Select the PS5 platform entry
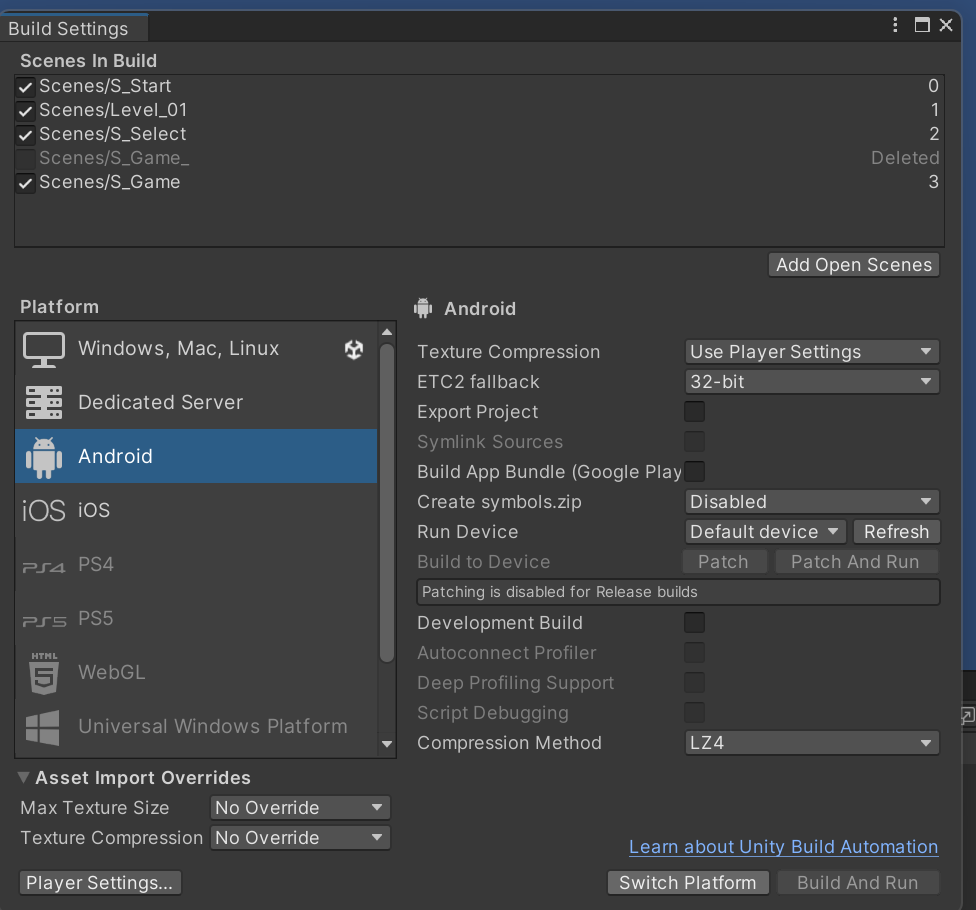976x910 pixels. [196, 619]
